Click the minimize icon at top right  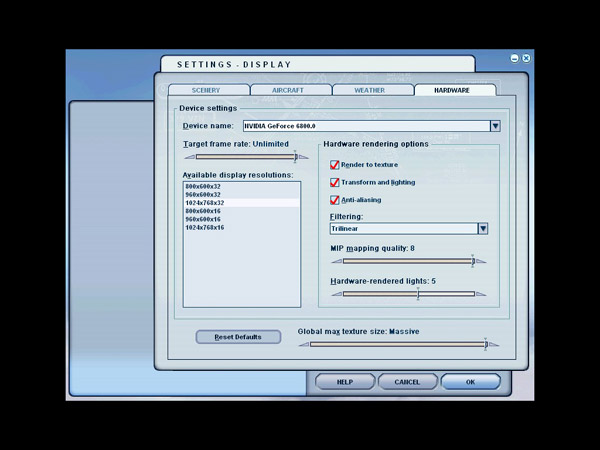coord(515,59)
